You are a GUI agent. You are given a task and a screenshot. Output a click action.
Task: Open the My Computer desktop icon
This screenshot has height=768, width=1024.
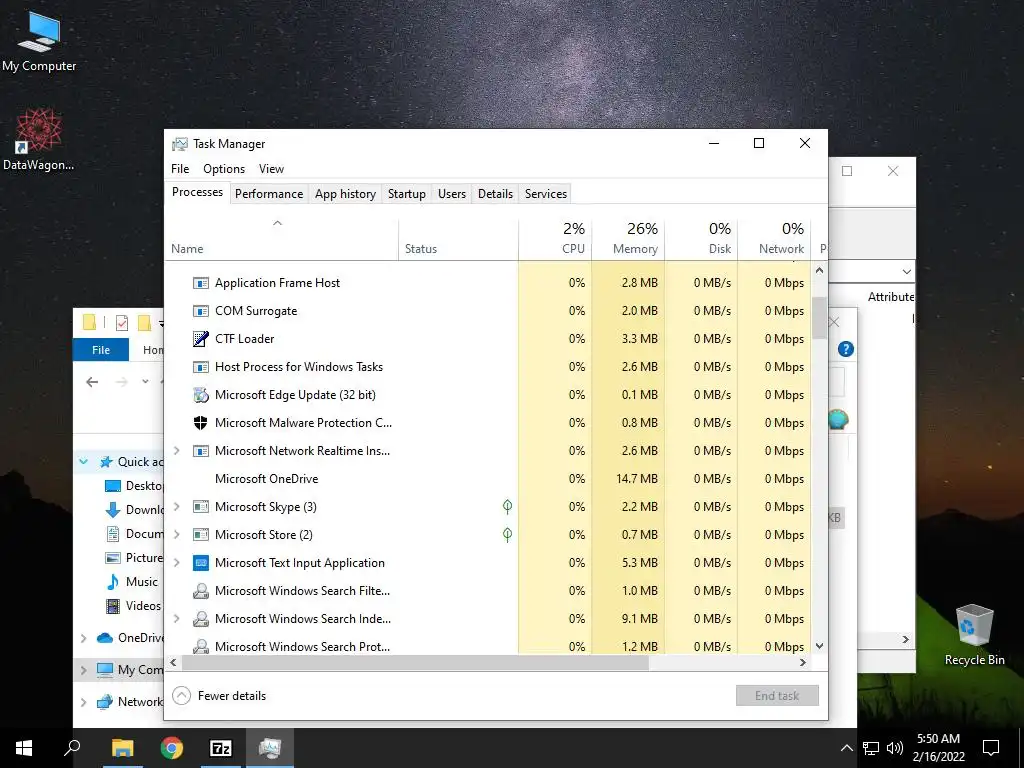(x=39, y=42)
